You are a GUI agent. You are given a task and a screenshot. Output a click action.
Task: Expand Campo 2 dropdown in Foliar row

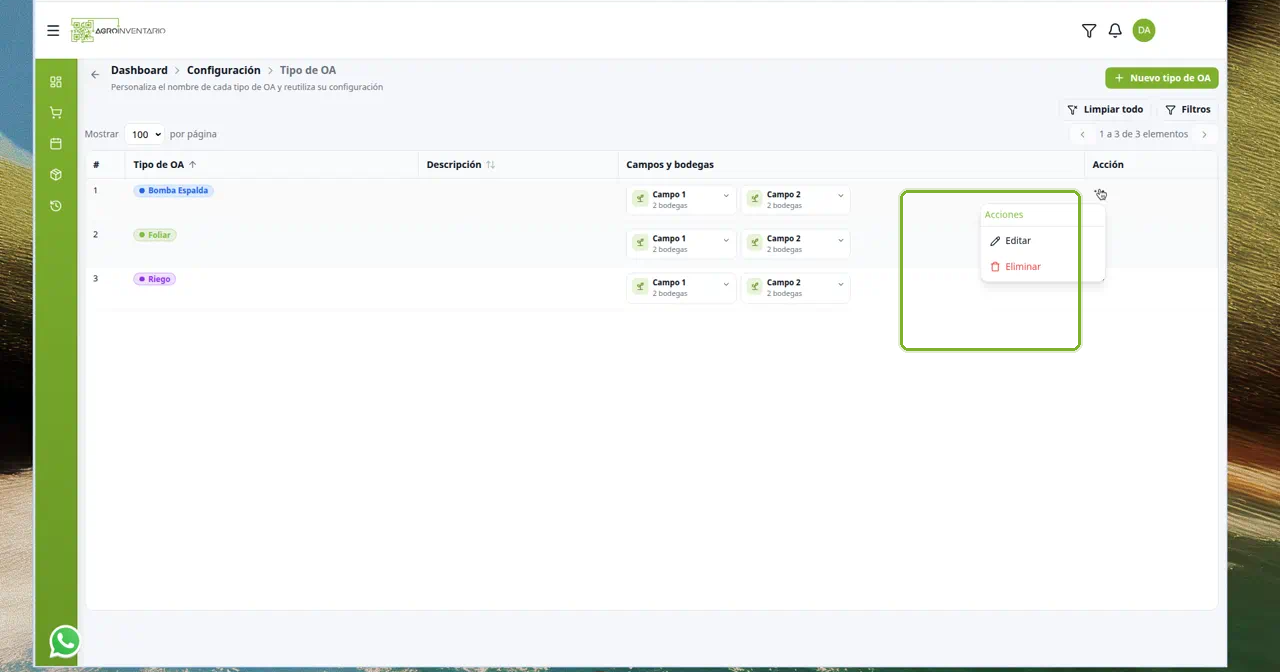(796, 244)
